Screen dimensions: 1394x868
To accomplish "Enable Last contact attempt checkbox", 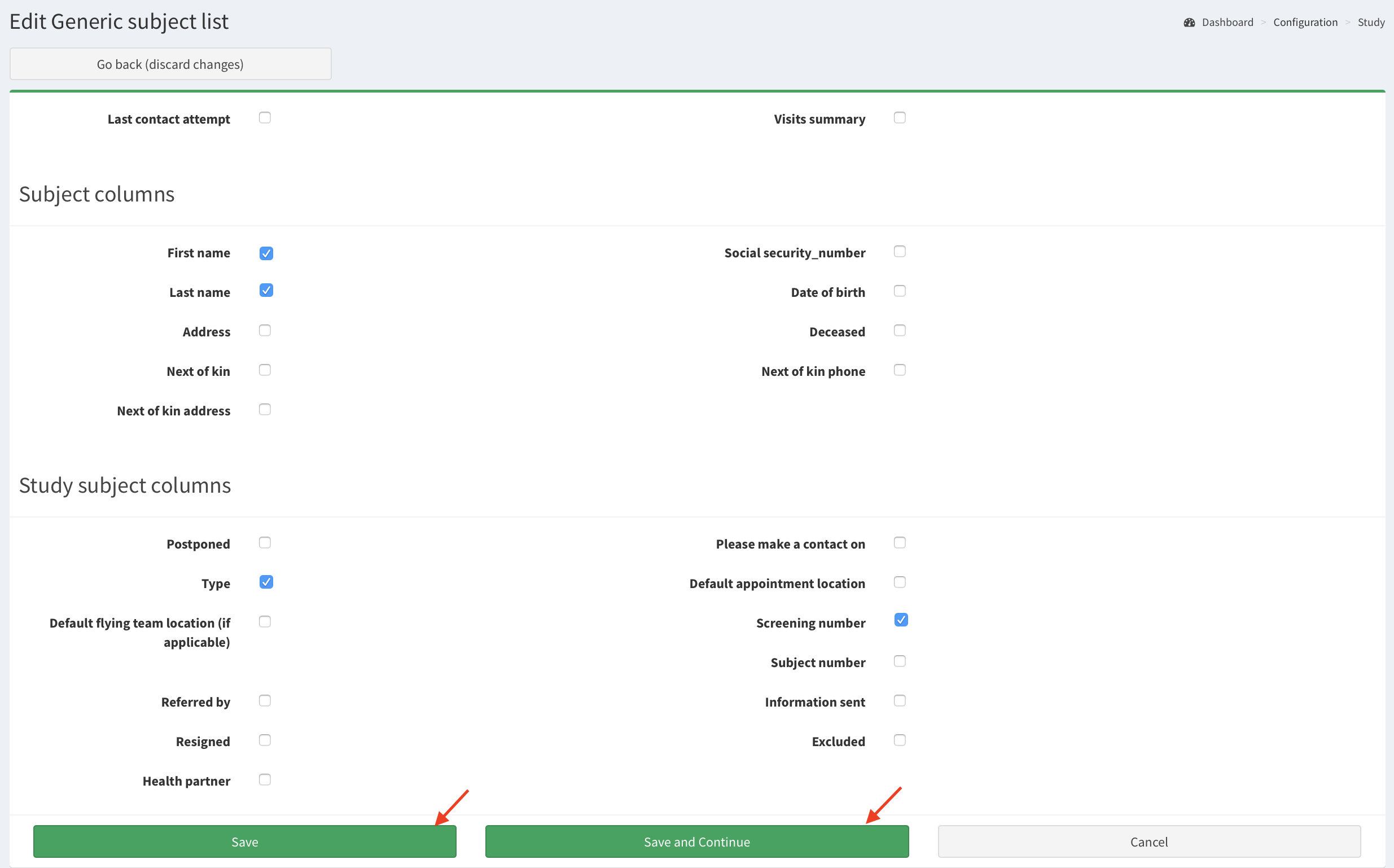I will click(265, 118).
